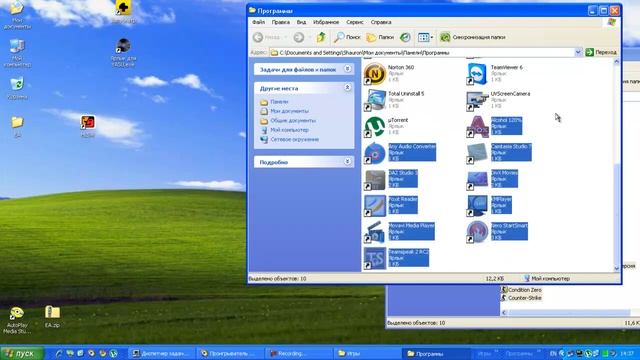The width and height of the screenshot is (640, 360).
Task: Open Мой компьютер link in side panel
Action: point(289,130)
